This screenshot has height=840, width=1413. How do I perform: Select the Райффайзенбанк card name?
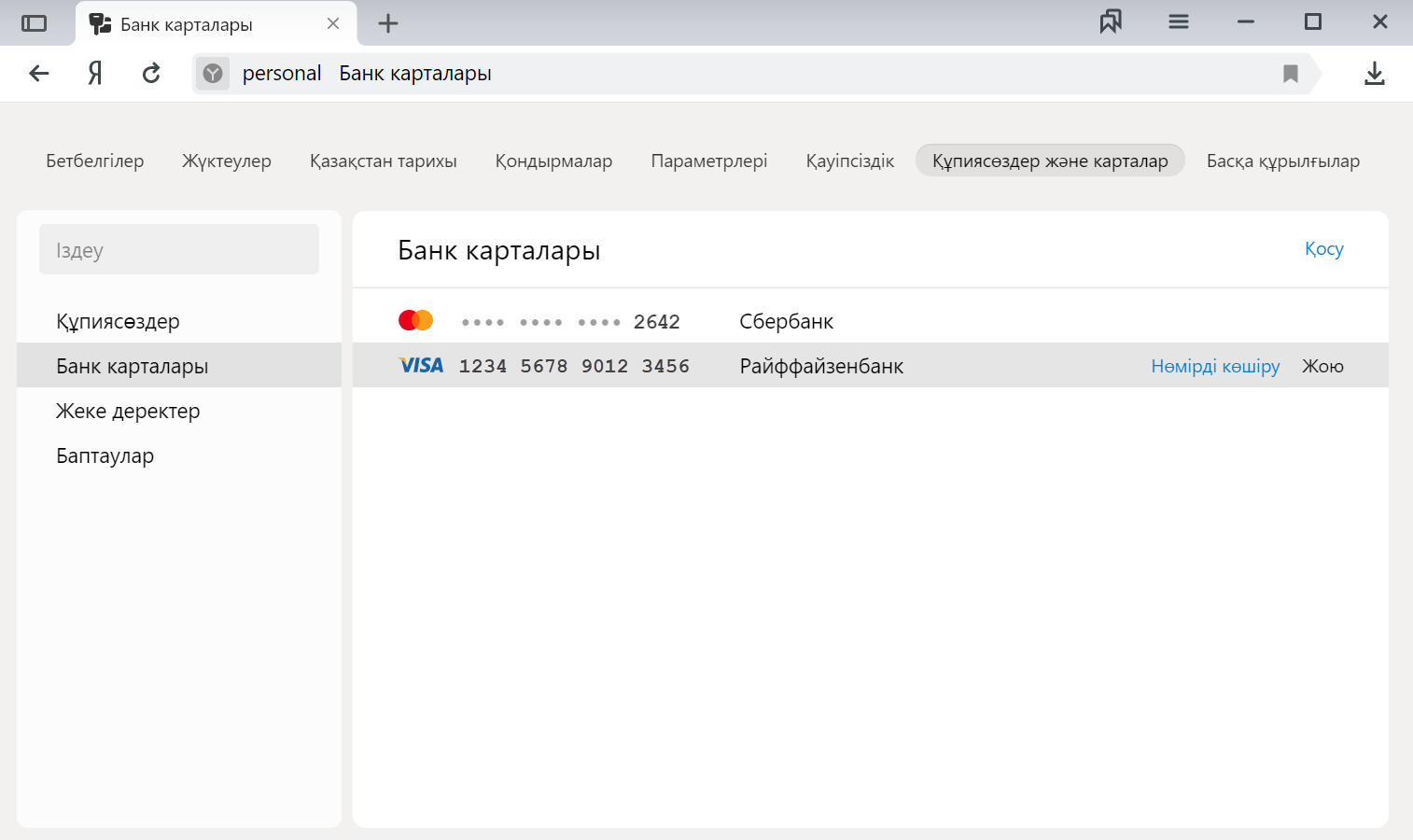821,366
